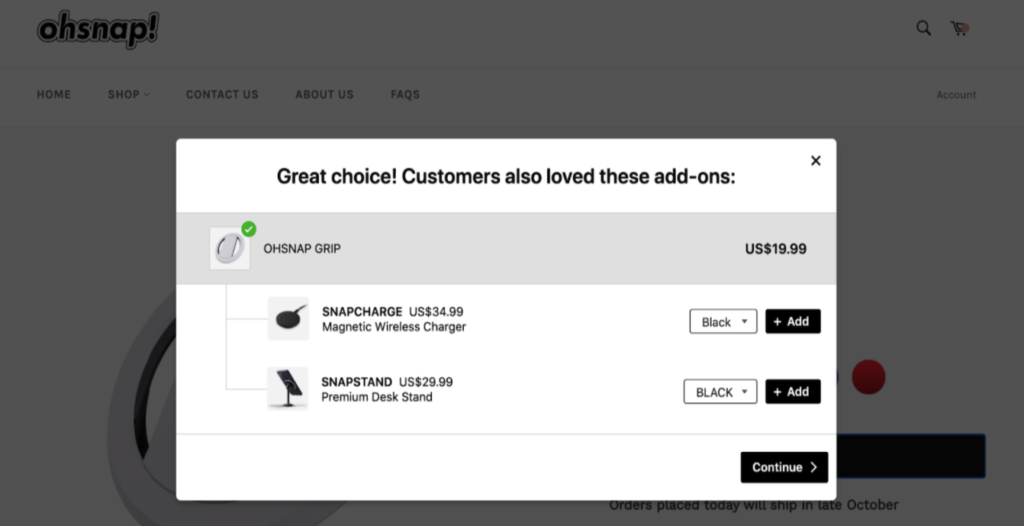Click the Ohsnap Grip product thumbnail
Screen dimensions: 1024x526
tap(229, 249)
